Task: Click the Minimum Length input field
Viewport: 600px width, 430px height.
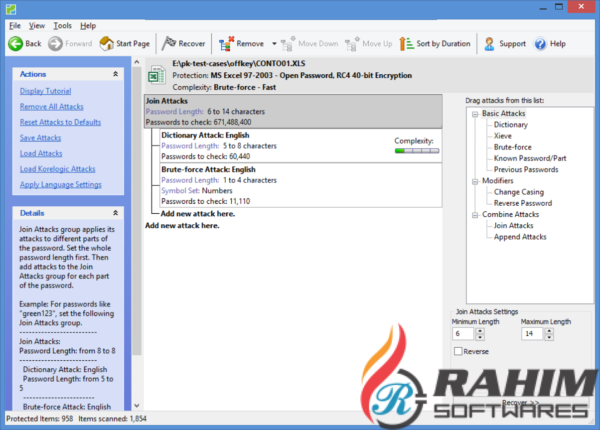Action: [x=463, y=334]
